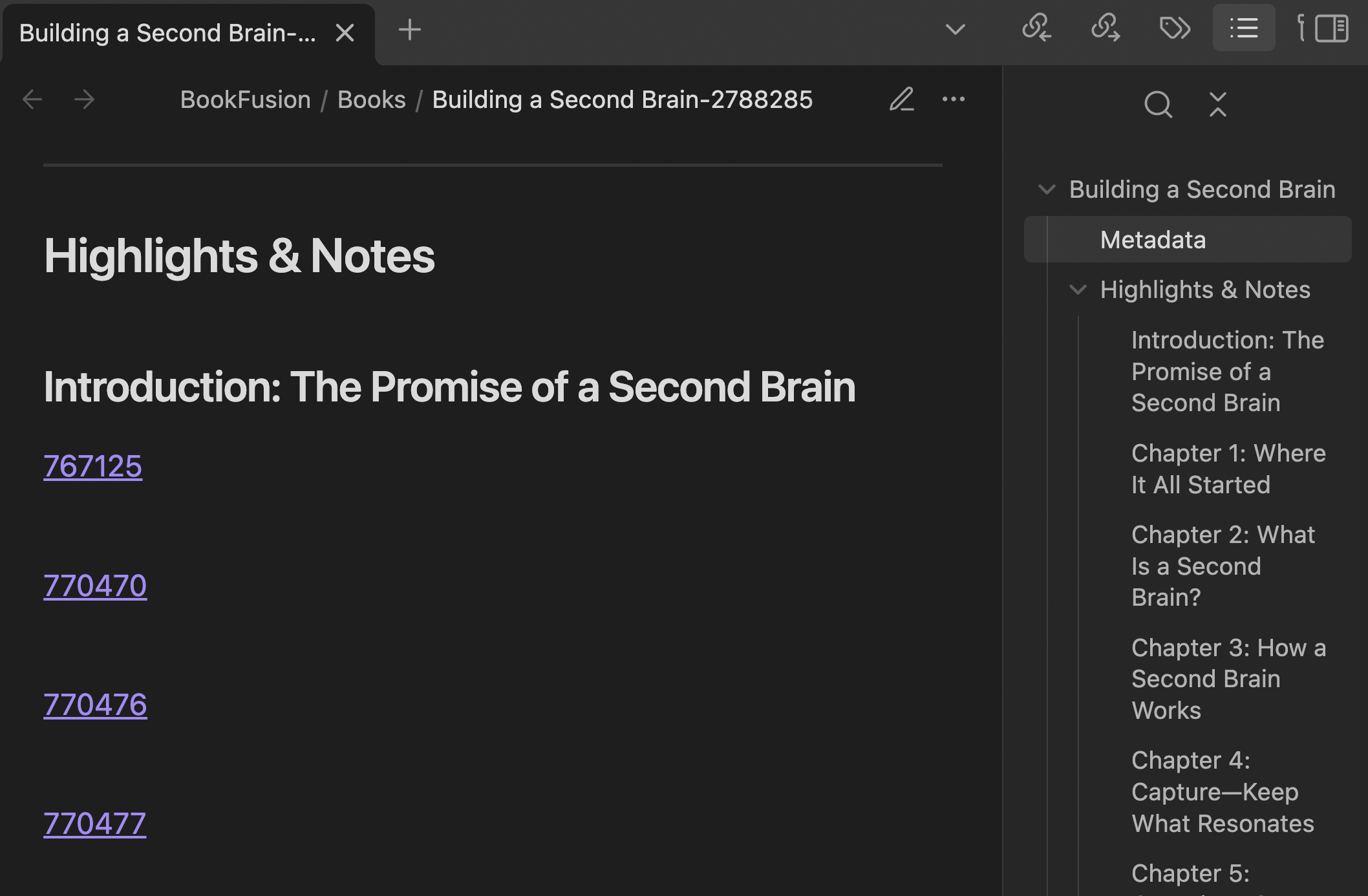Screen dimensions: 1368x896
Task: Open Books folder in breadcrumb
Action: 372,100
